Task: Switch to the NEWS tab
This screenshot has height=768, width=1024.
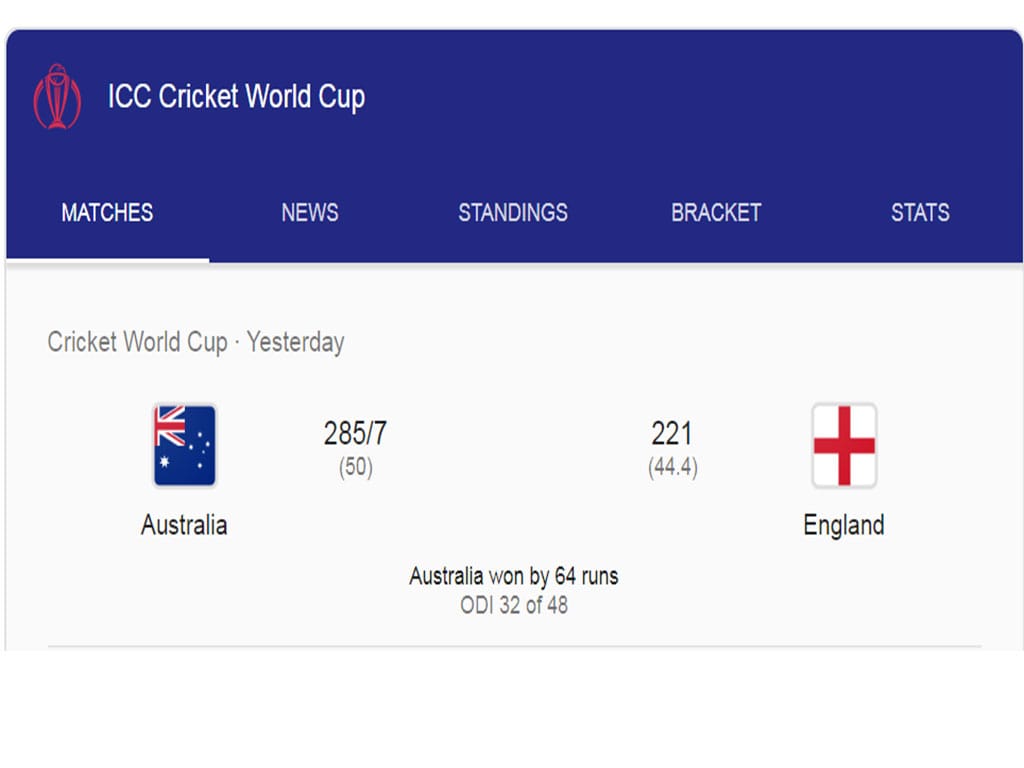Action: [x=310, y=212]
